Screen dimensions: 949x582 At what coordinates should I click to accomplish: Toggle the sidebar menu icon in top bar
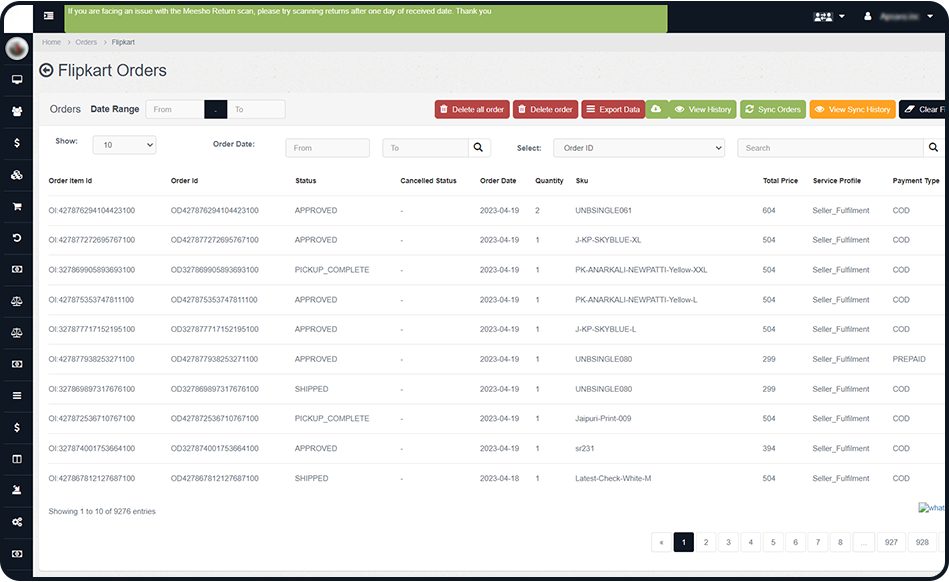[49, 16]
